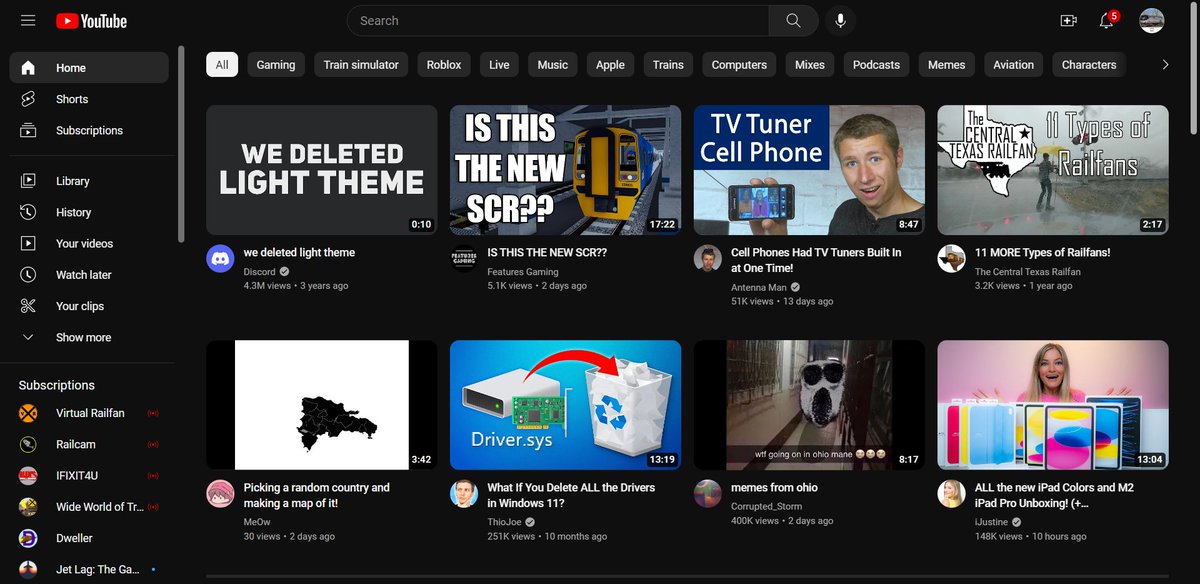Select the Trains filter chip
Image resolution: width=1200 pixels, height=584 pixels.
coord(668,65)
